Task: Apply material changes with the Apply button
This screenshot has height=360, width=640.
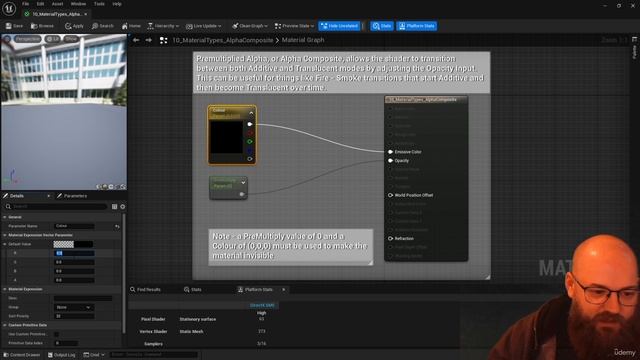Action: pyautogui.click(x=74, y=26)
